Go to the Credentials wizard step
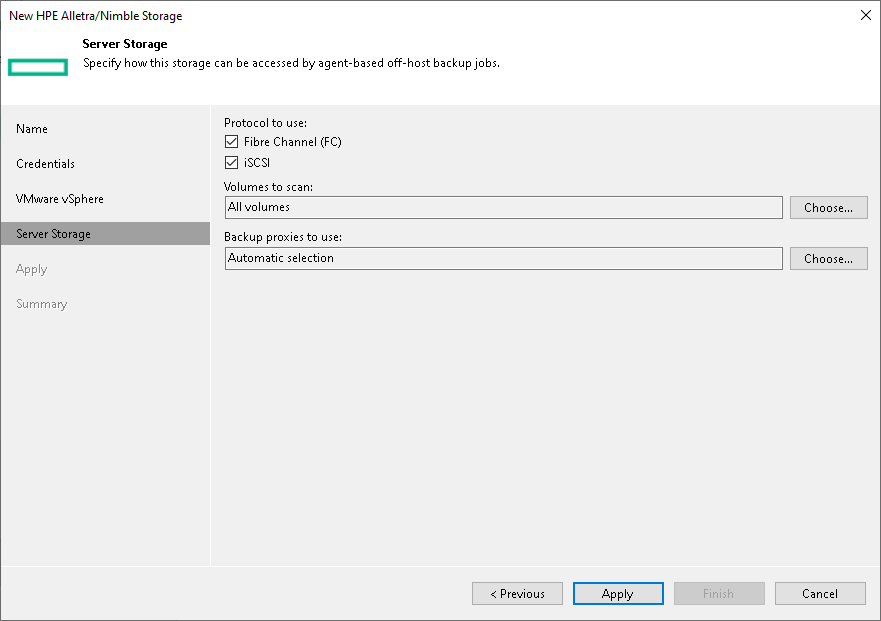881x621 pixels. pyautogui.click(x=46, y=164)
